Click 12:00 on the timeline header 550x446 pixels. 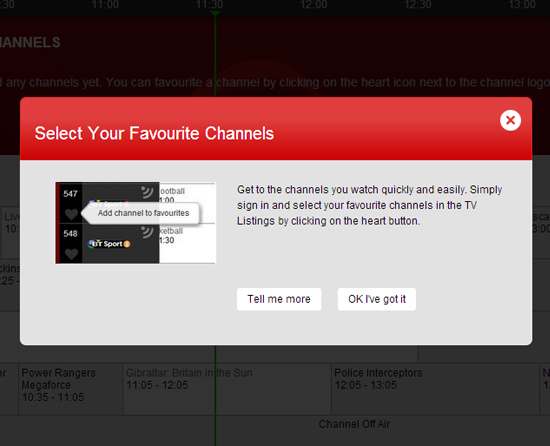314,5
